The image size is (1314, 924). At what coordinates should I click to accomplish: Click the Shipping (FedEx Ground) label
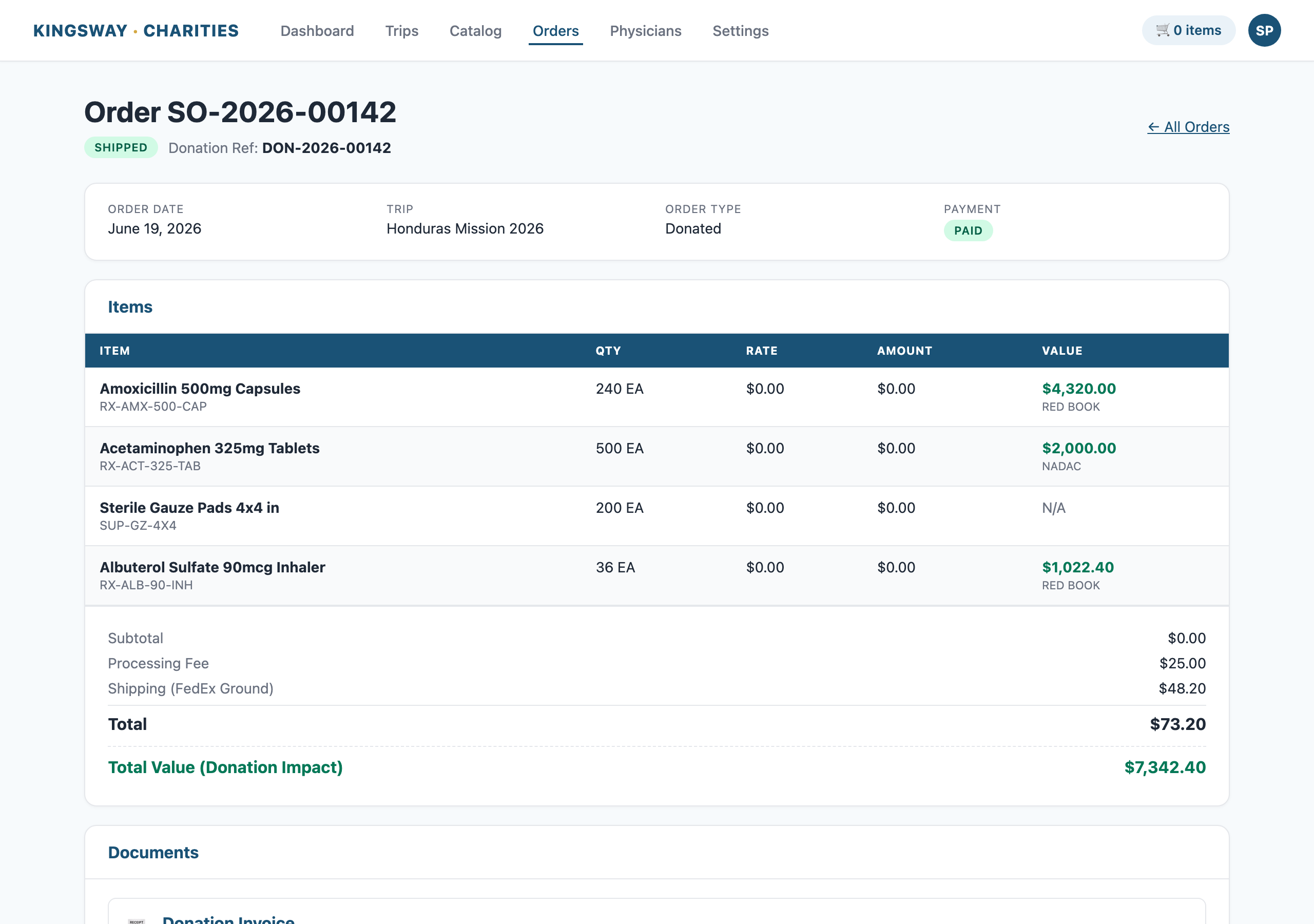[190, 689]
